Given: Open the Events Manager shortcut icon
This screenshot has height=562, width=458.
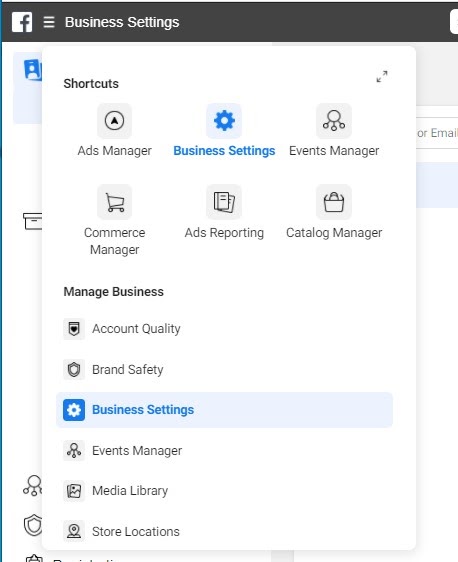Looking at the screenshot, I should pyautogui.click(x=334, y=121).
